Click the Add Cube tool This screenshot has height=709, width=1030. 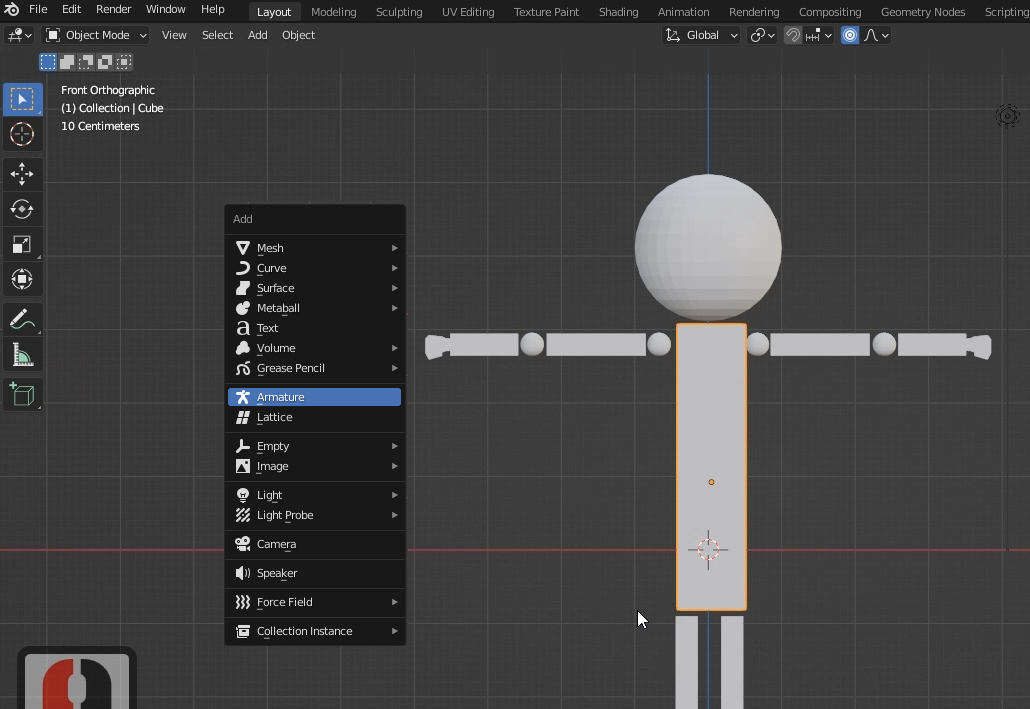click(x=22, y=394)
